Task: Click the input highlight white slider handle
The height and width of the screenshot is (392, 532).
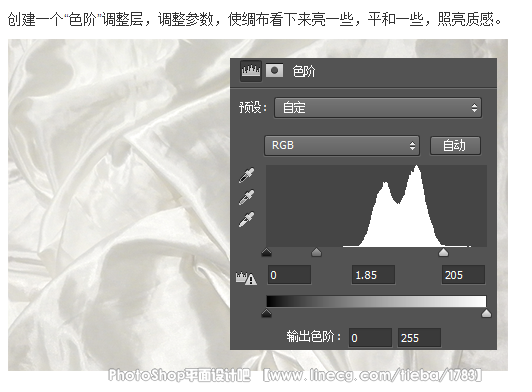Action: tap(443, 252)
